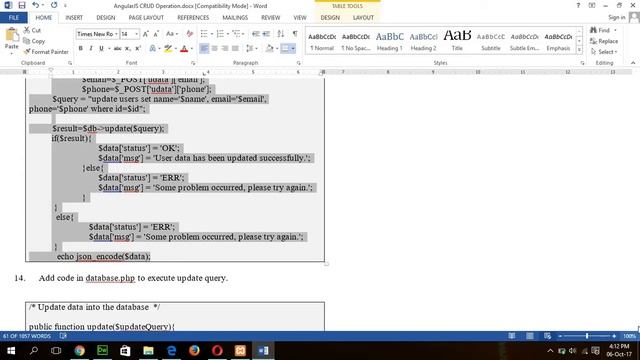The image size is (640, 360).
Task: Activate the Format Painter
Action: click(46, 52)
